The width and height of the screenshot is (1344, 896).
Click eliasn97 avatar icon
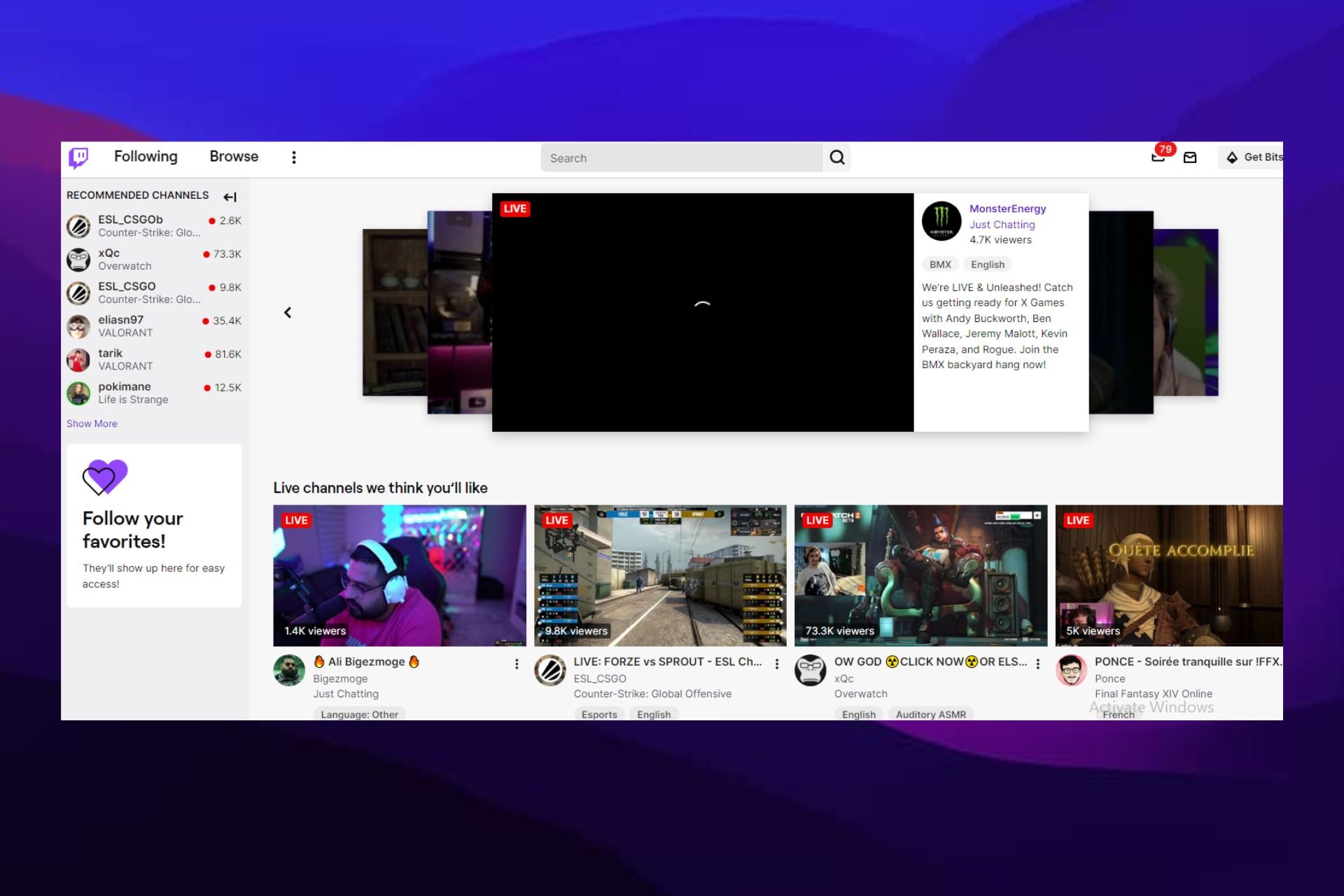[78, 327]
